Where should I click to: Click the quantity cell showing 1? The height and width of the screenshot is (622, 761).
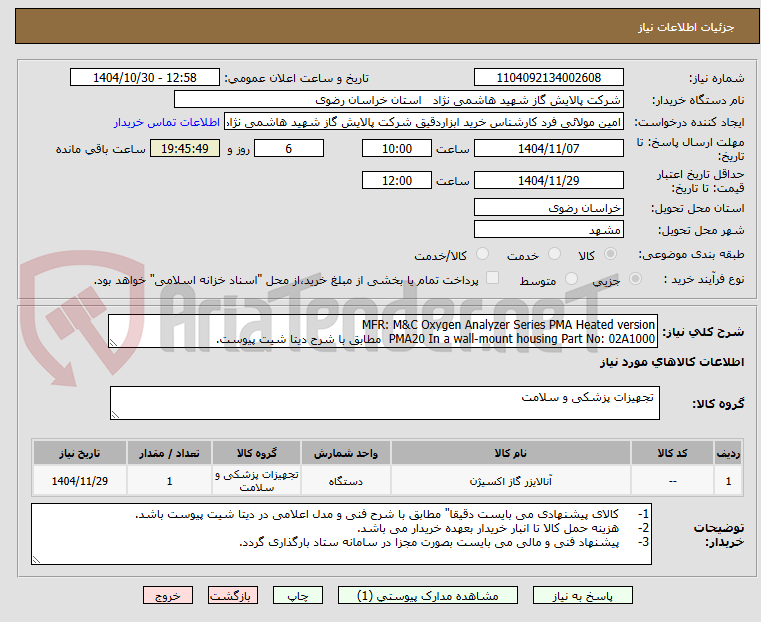point(169,481)
